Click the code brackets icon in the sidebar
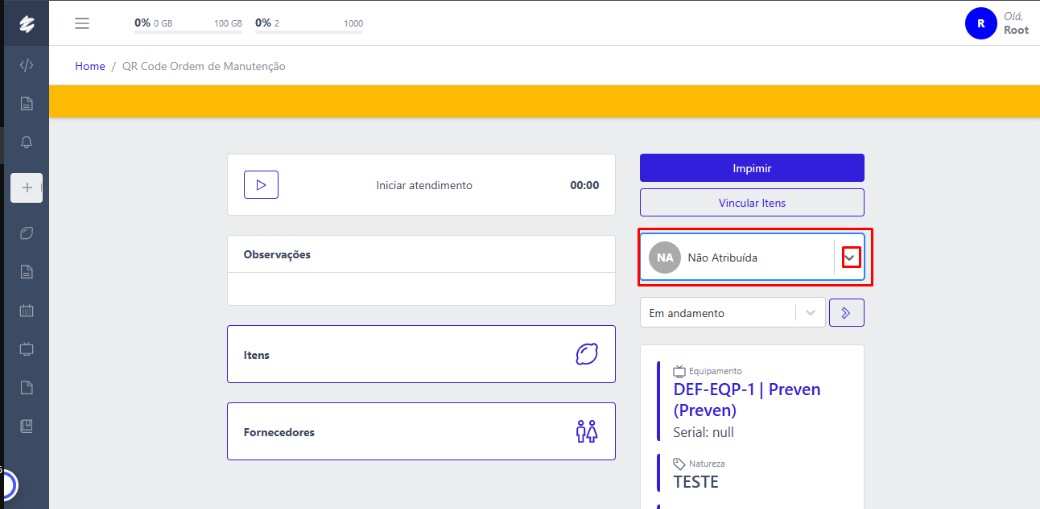Viewport: 1040px width, 509px height. point(27,65)
